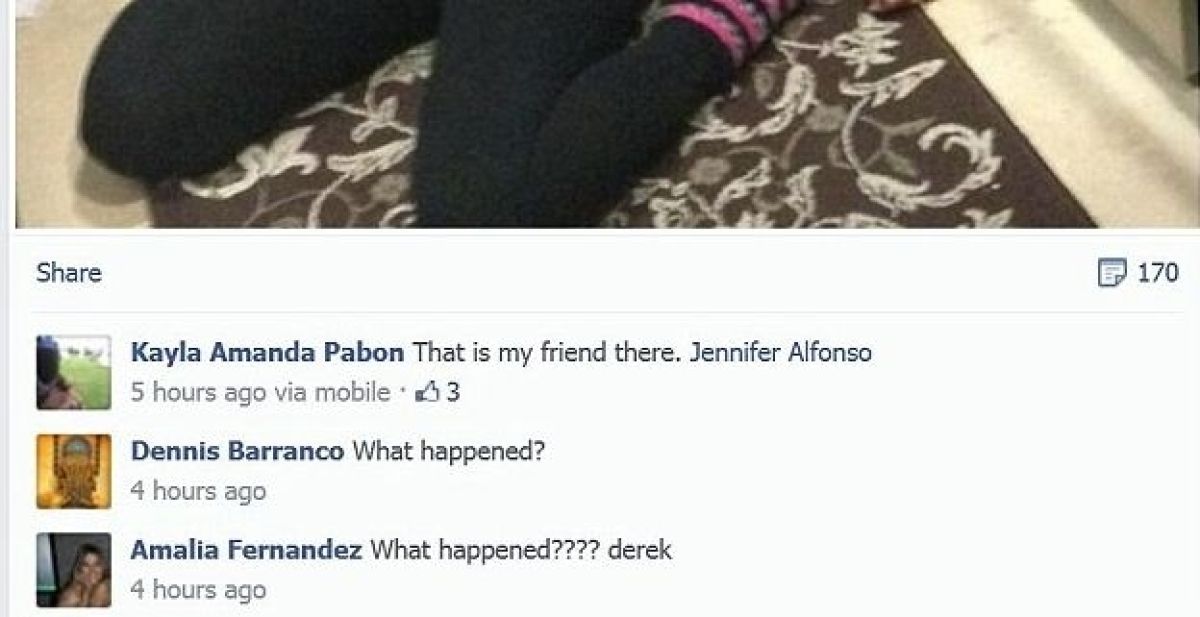Open Kayla Amanda Pabon's profile name link
The width and height of the screenshot is (1200, 617).
point(268,352)
